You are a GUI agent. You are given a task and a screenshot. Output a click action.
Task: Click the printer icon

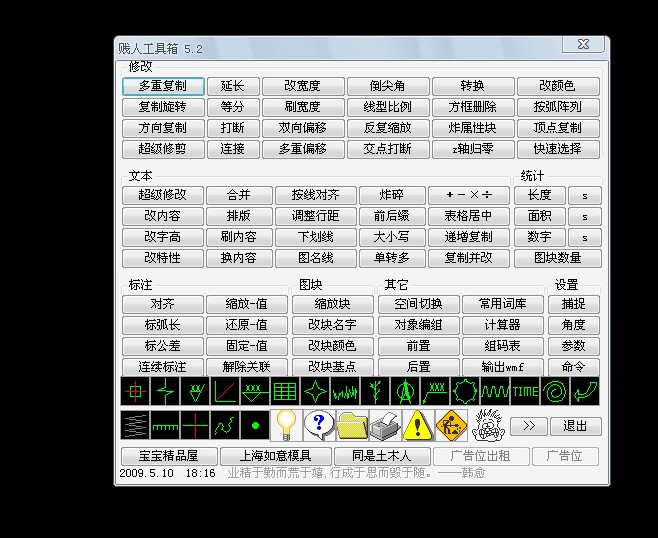(384, 425)
